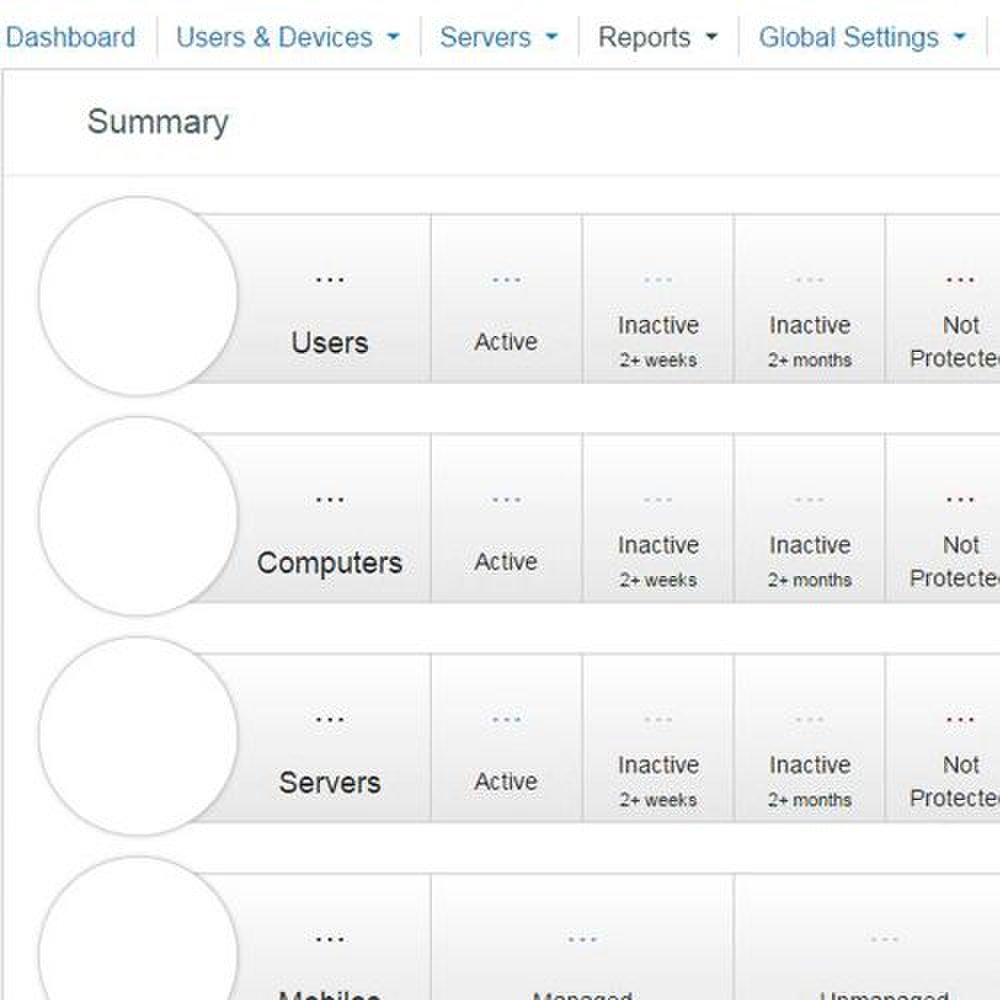Viewport: 1000px width, 1000px height.
Task: Open the Users & Devices menu
Action: [288, 37]
